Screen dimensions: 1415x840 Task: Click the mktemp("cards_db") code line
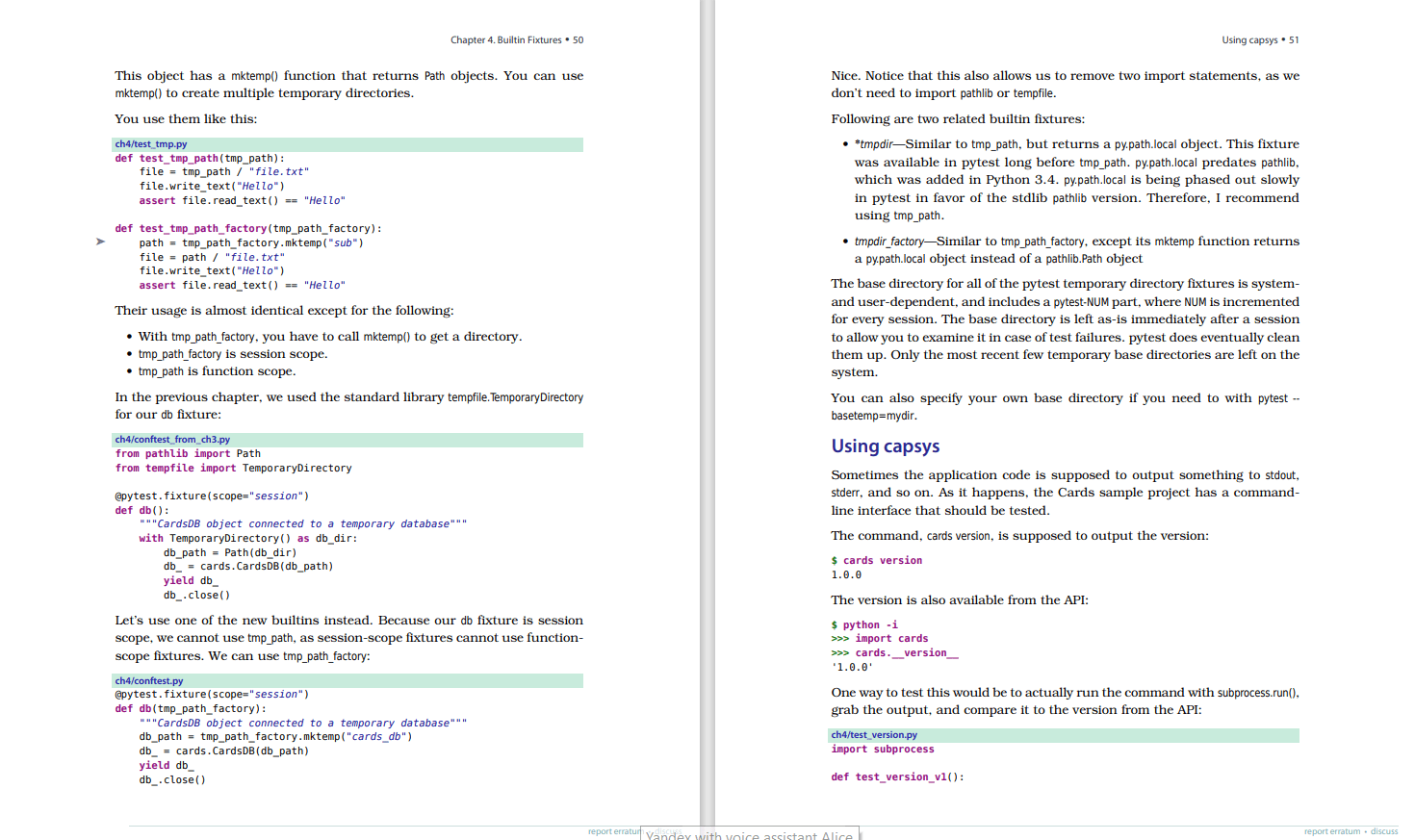tap(276, 737)
